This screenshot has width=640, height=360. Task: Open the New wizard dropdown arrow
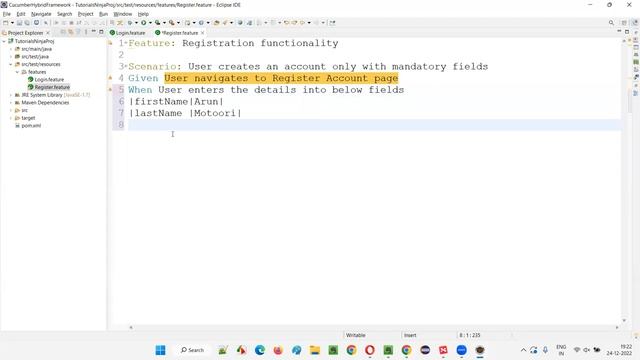pyautogui.click(x=12, y=23)
